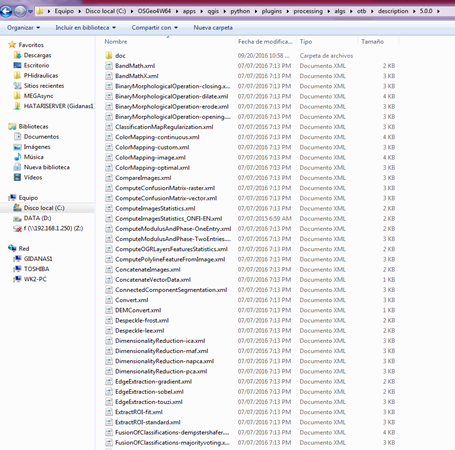455x450 pixels.
Task: Click the Escritorio desktop icon in sidebar
Action: pos(17,65)
